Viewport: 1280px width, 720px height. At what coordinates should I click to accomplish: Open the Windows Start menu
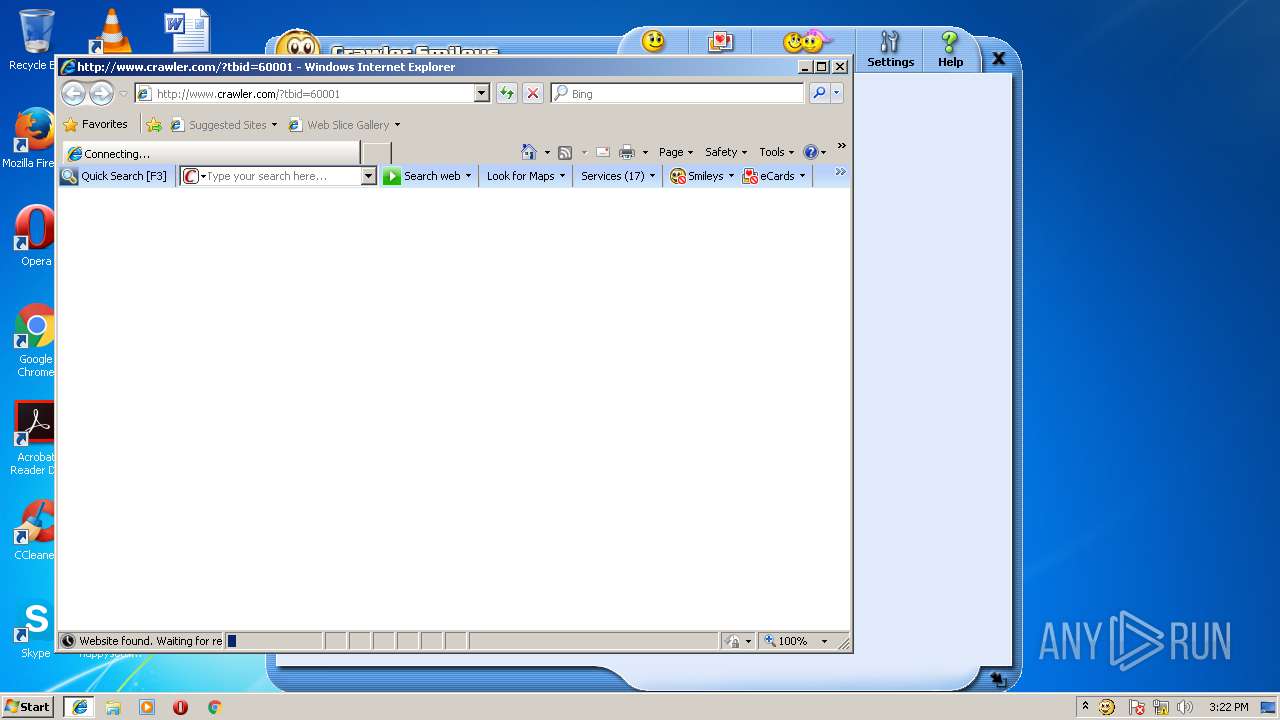pos(27,706)
